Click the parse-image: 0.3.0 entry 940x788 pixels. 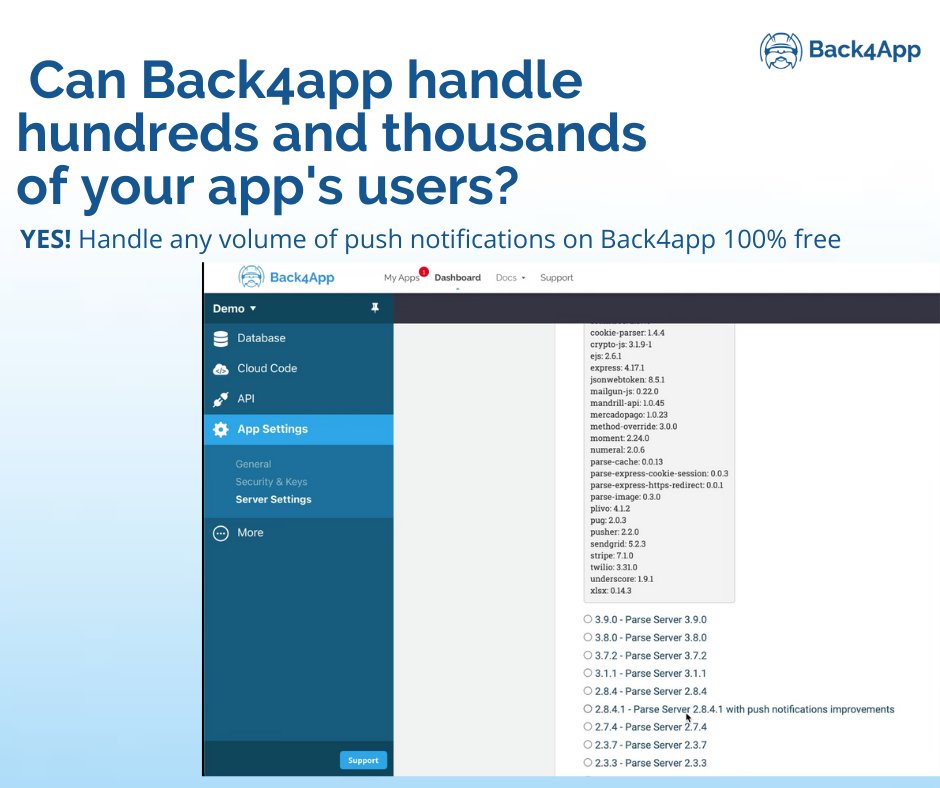[625, 497]
